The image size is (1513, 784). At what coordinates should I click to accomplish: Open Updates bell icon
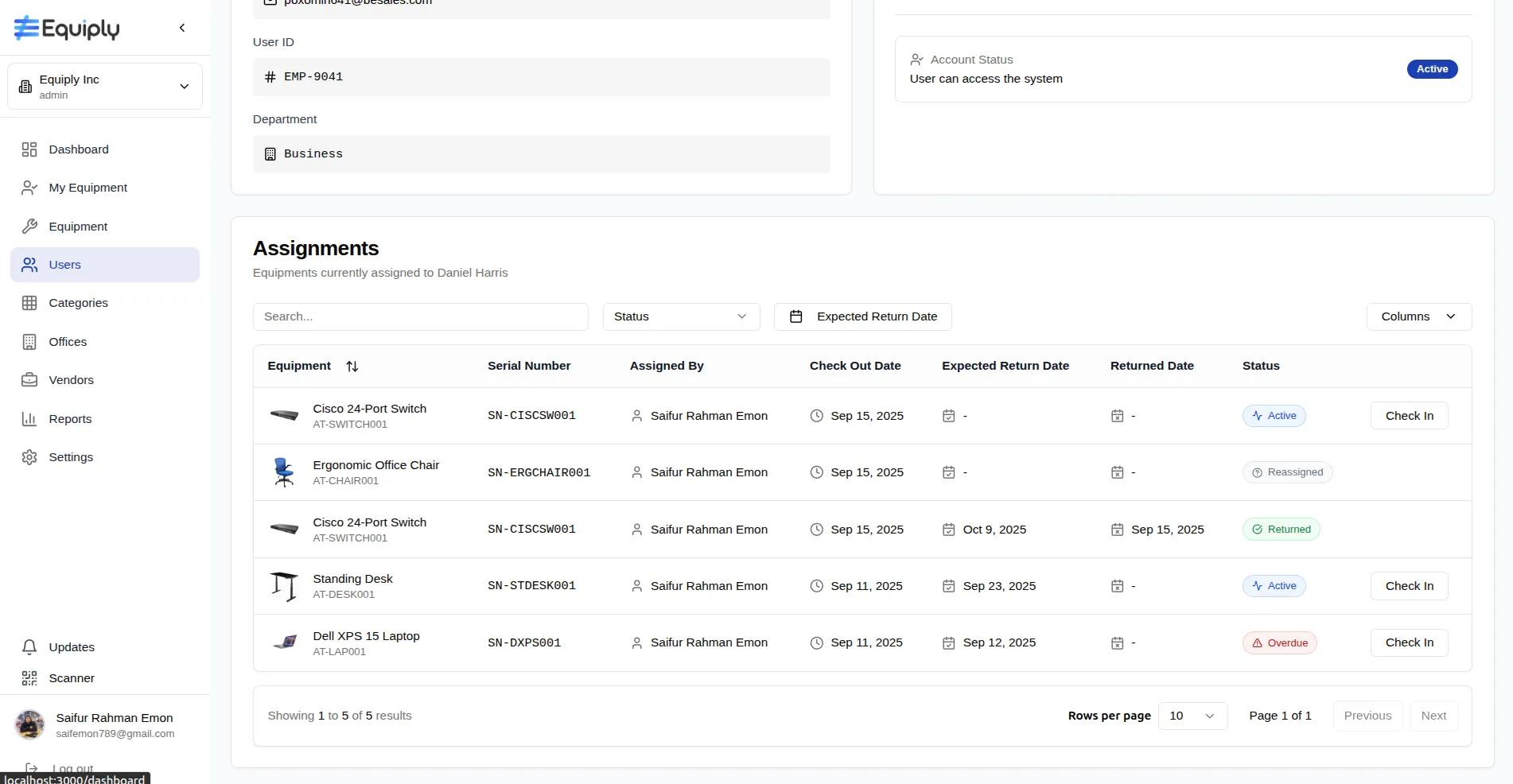(x=29, y=647)
